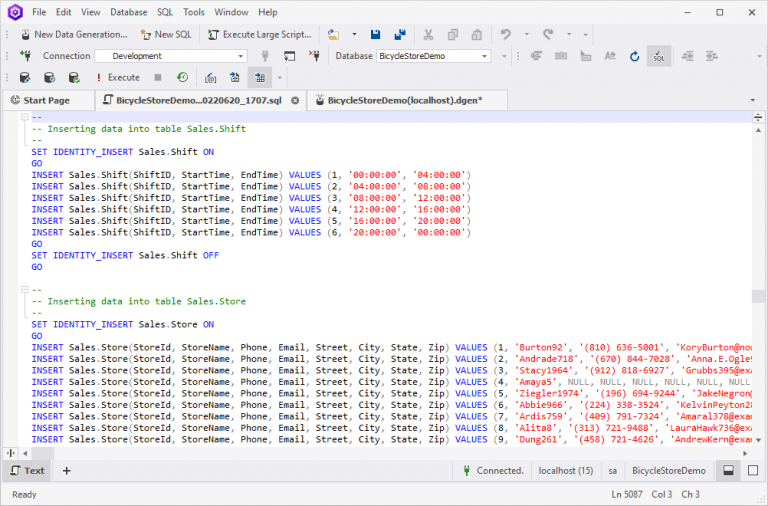The height and width of the screenshot is (506, 768).
Task: Close the BicycleStoreDemo sql tab
Action: click(x=295, y=100)
